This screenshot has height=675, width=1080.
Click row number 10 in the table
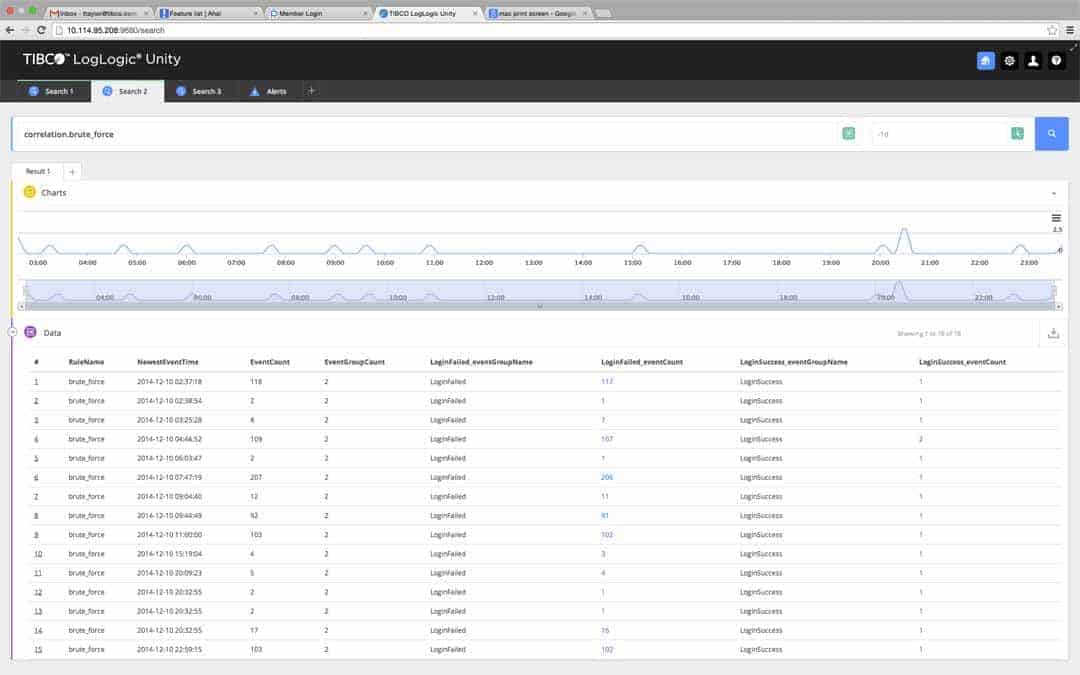[38, 554]
